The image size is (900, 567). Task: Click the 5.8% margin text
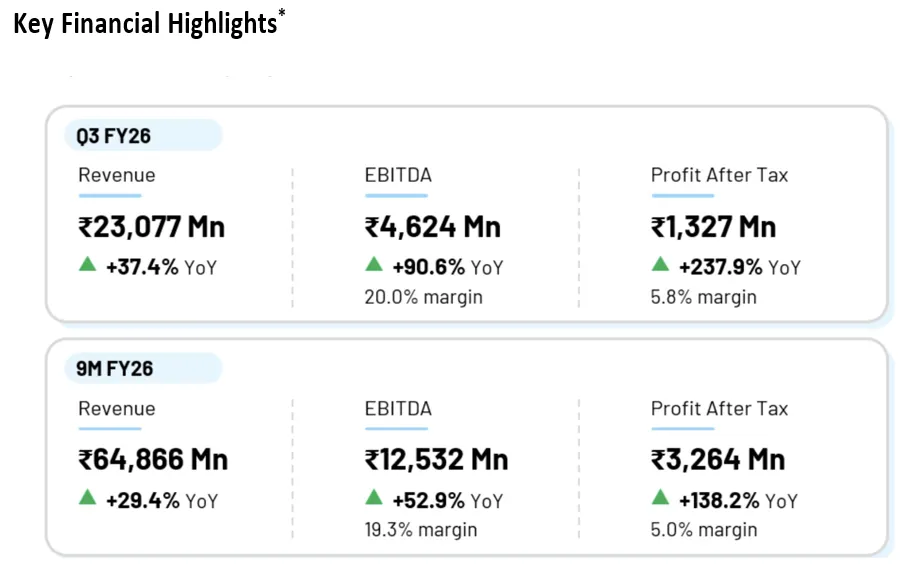click(x=704, y=297)
